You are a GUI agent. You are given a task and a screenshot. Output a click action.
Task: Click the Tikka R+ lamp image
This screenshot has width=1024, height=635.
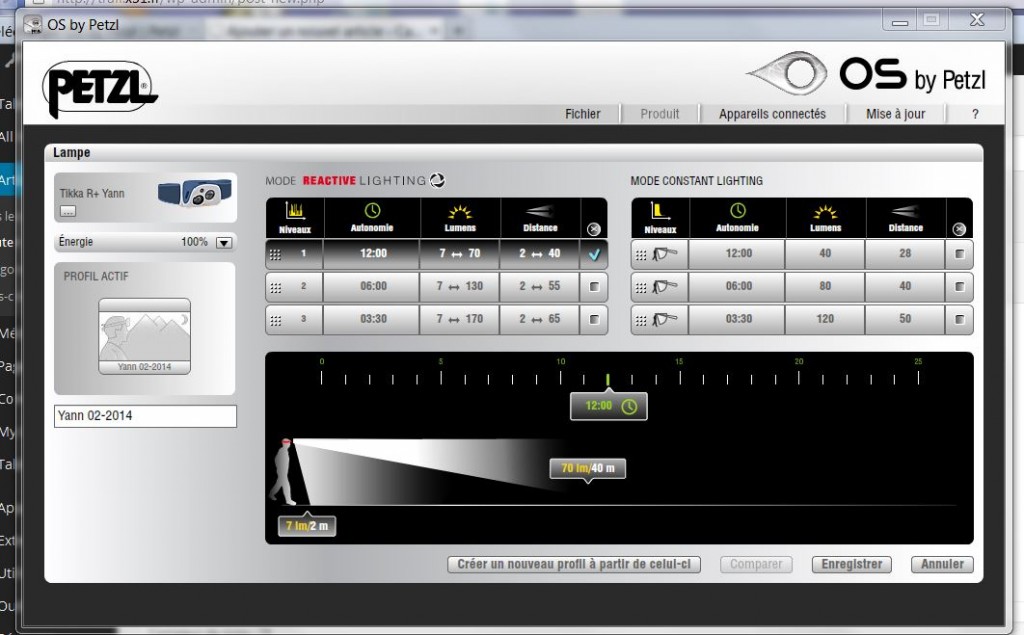(x=195, y=193)
